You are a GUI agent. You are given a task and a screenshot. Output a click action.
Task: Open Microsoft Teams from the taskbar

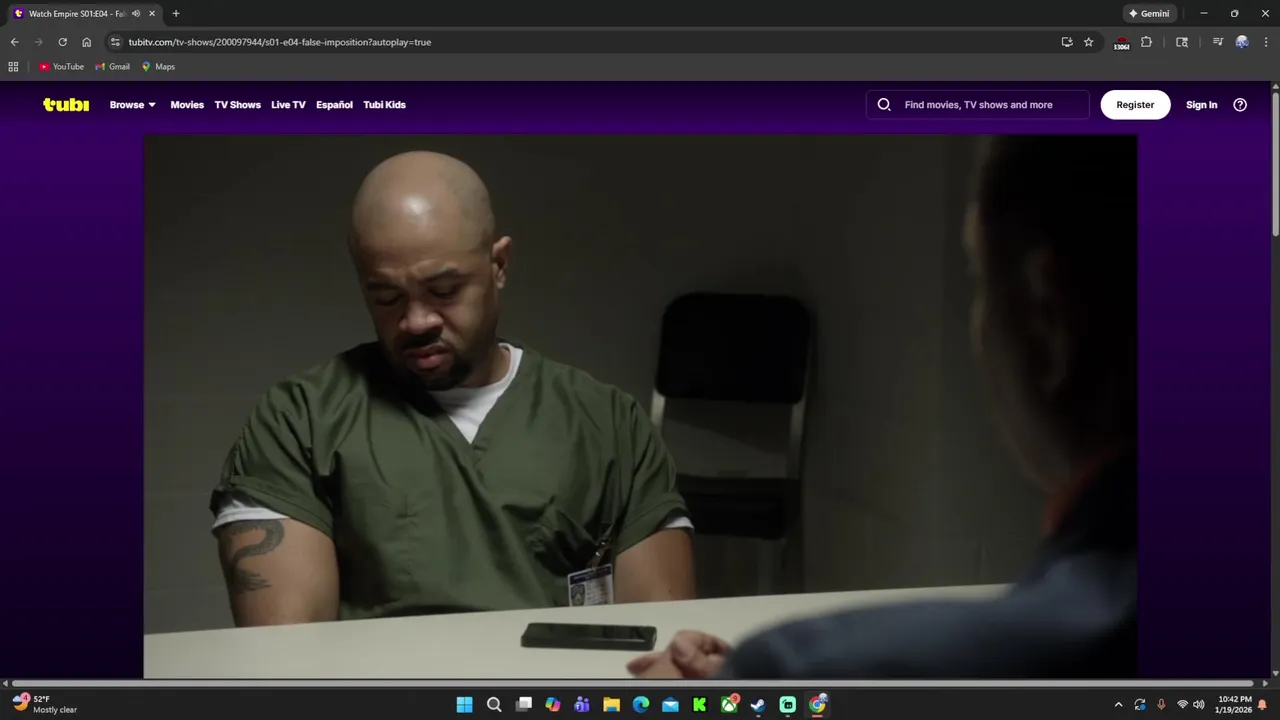pyautogui.click(x=582, y=705)
